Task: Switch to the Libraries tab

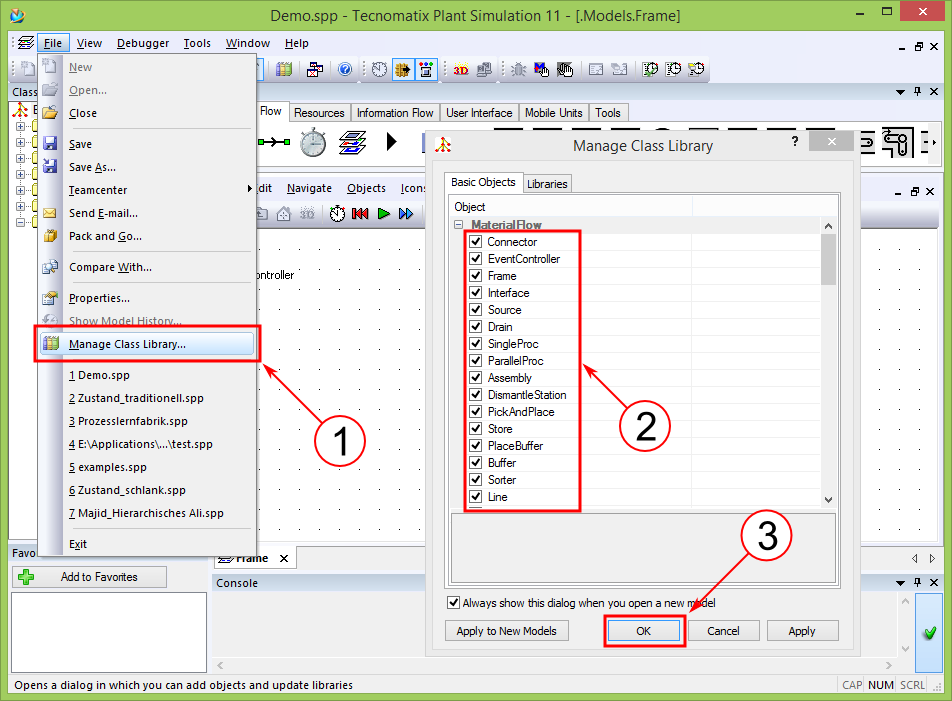Action: 547,183
